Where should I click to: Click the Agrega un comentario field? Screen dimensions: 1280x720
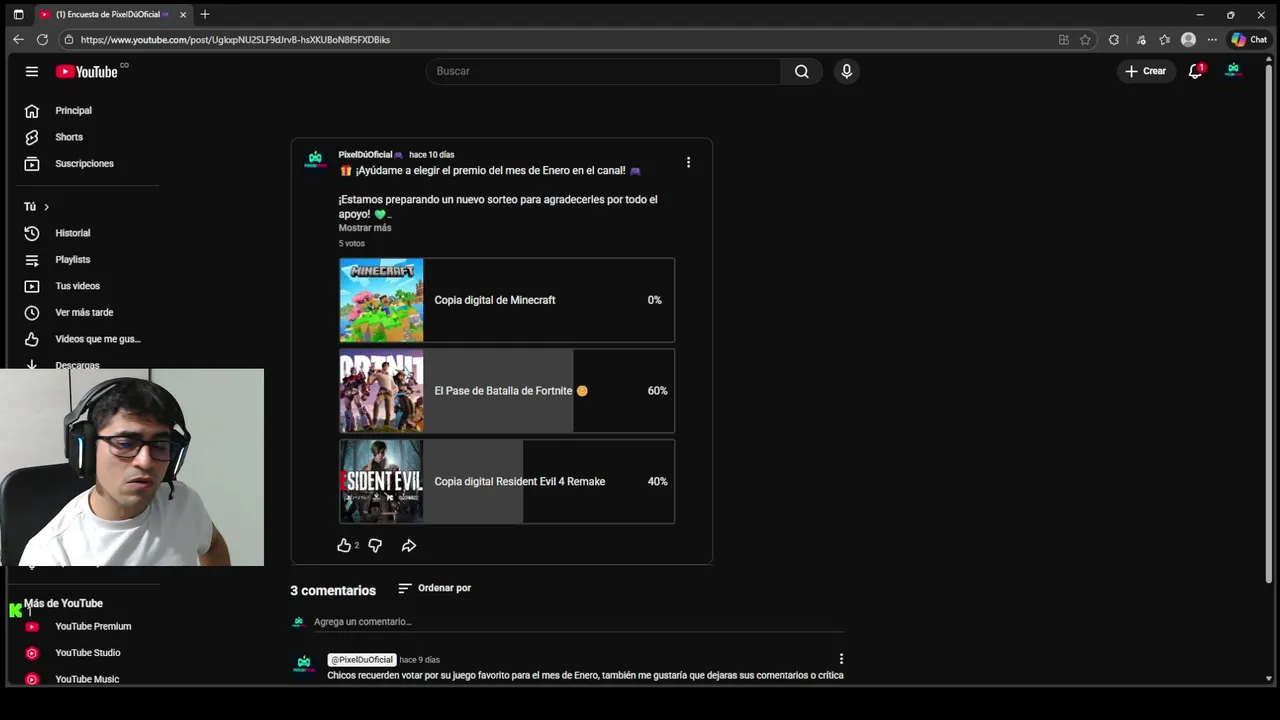click(x=578, y=622)
